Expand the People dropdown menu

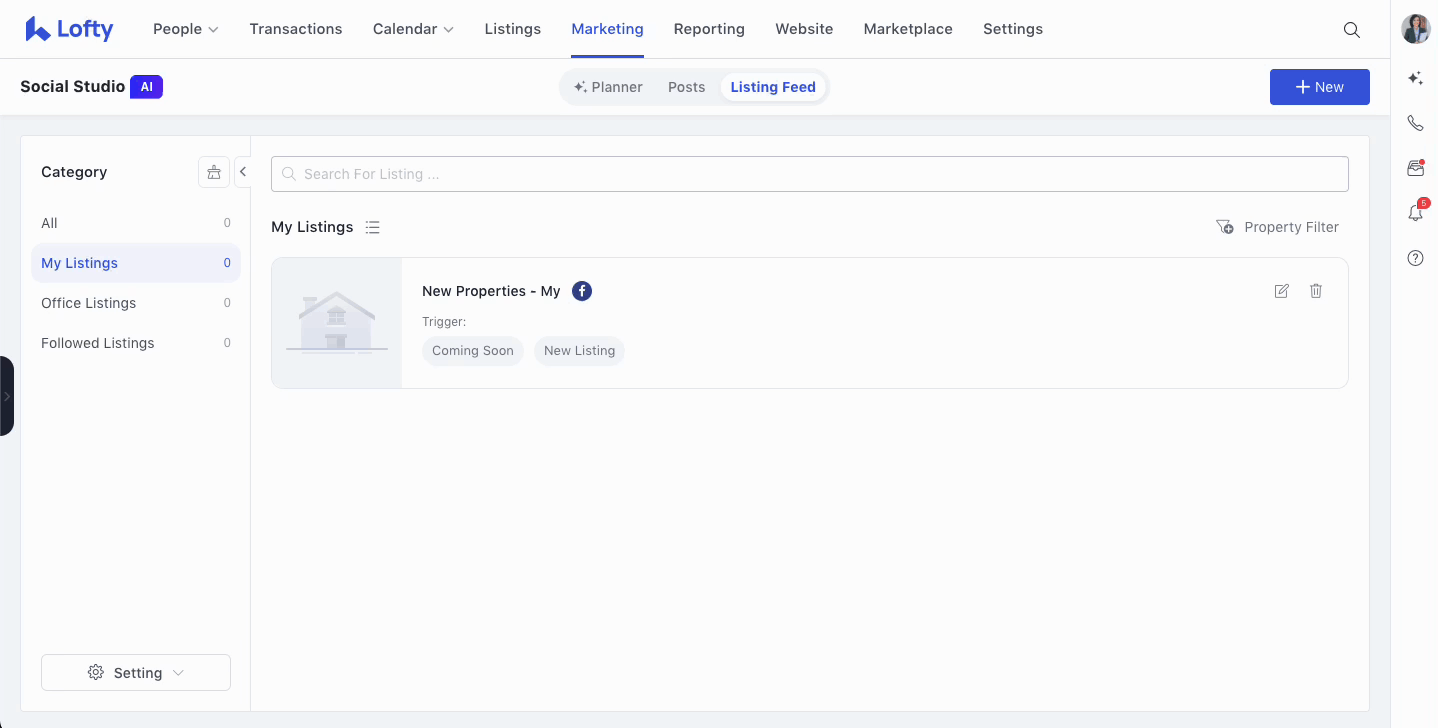click(x=185, y=29)
